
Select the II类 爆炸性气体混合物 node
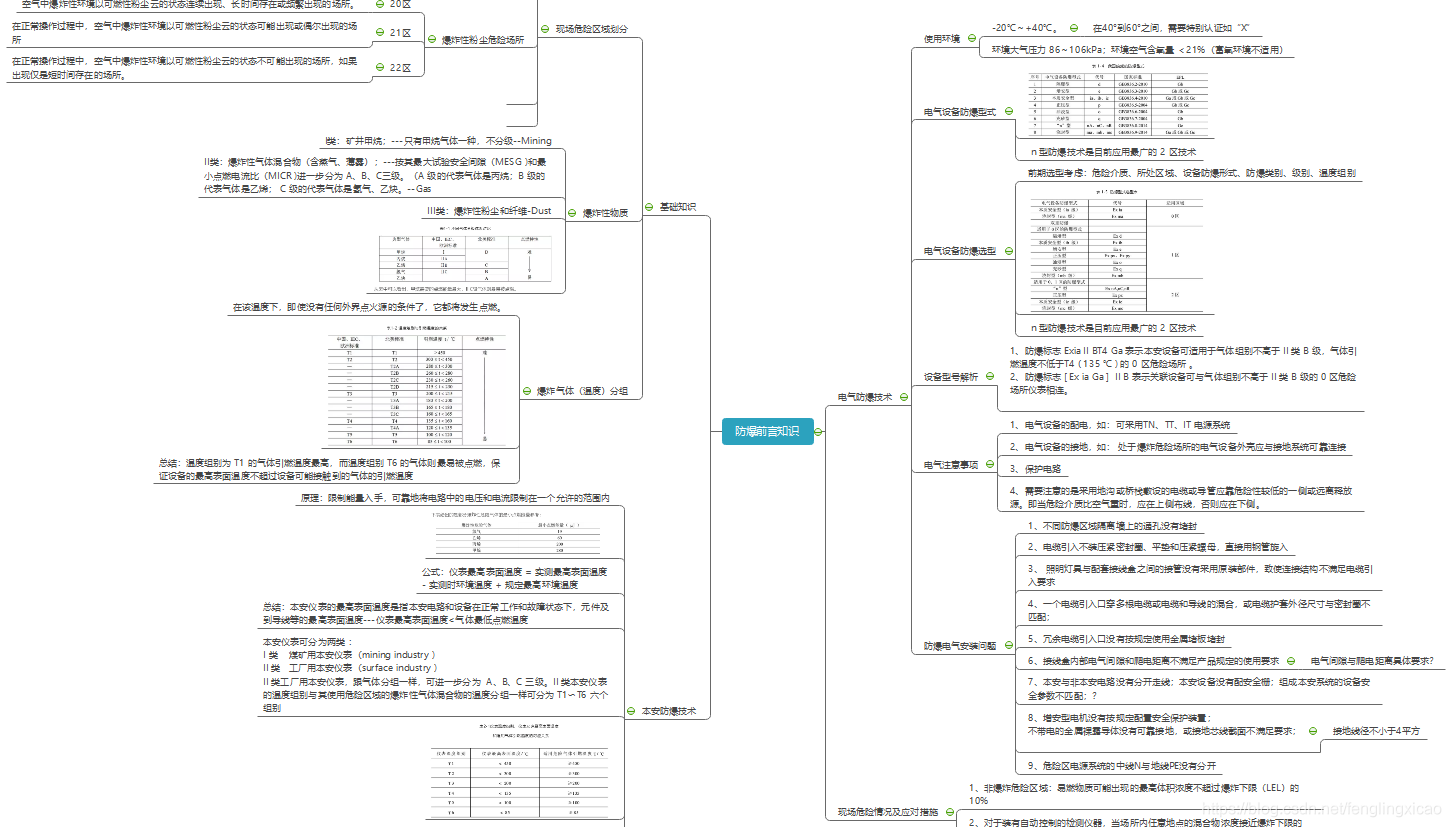tap(376, 174)
